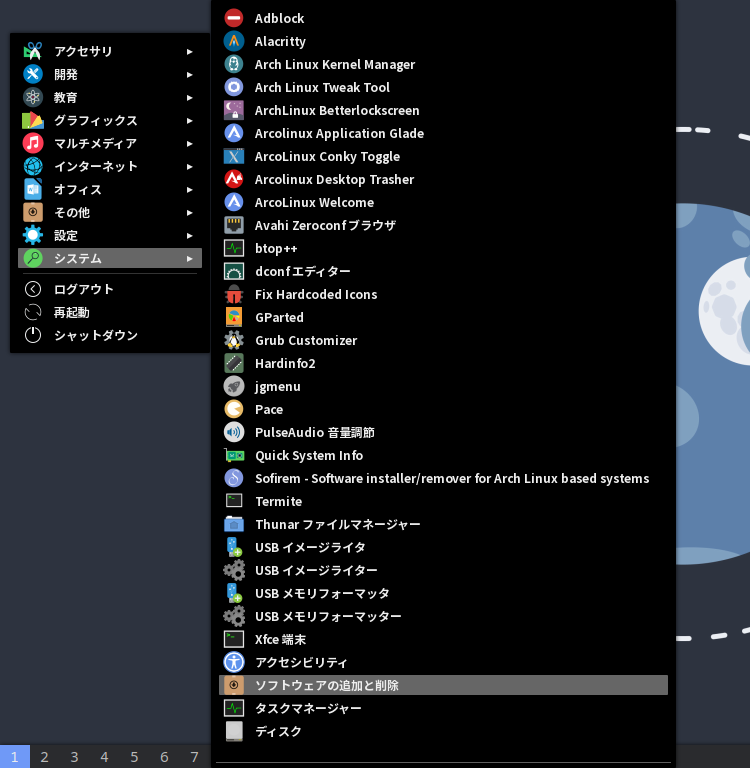This screenshot has height=768, width=750.
Task: Click the GParted icon
Action: pos(234,317)
